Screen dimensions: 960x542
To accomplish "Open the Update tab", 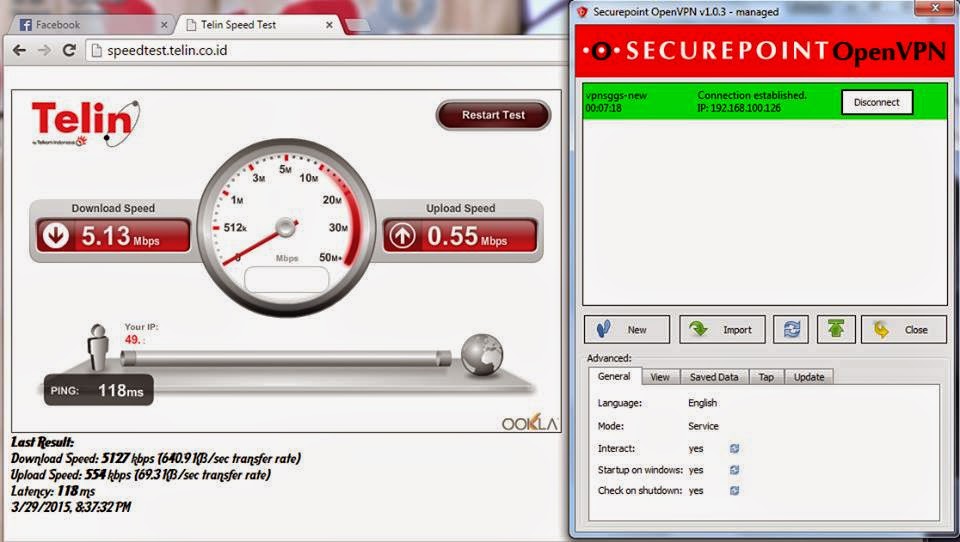I will [x=809, y=377].
